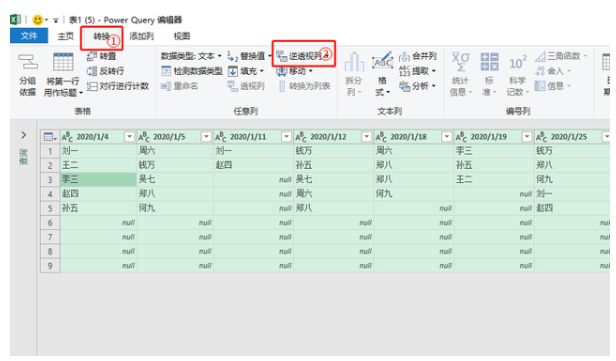Screen dimensions: 616x361
Task: Open the File (文件) tab
Action: click(29, 36)
